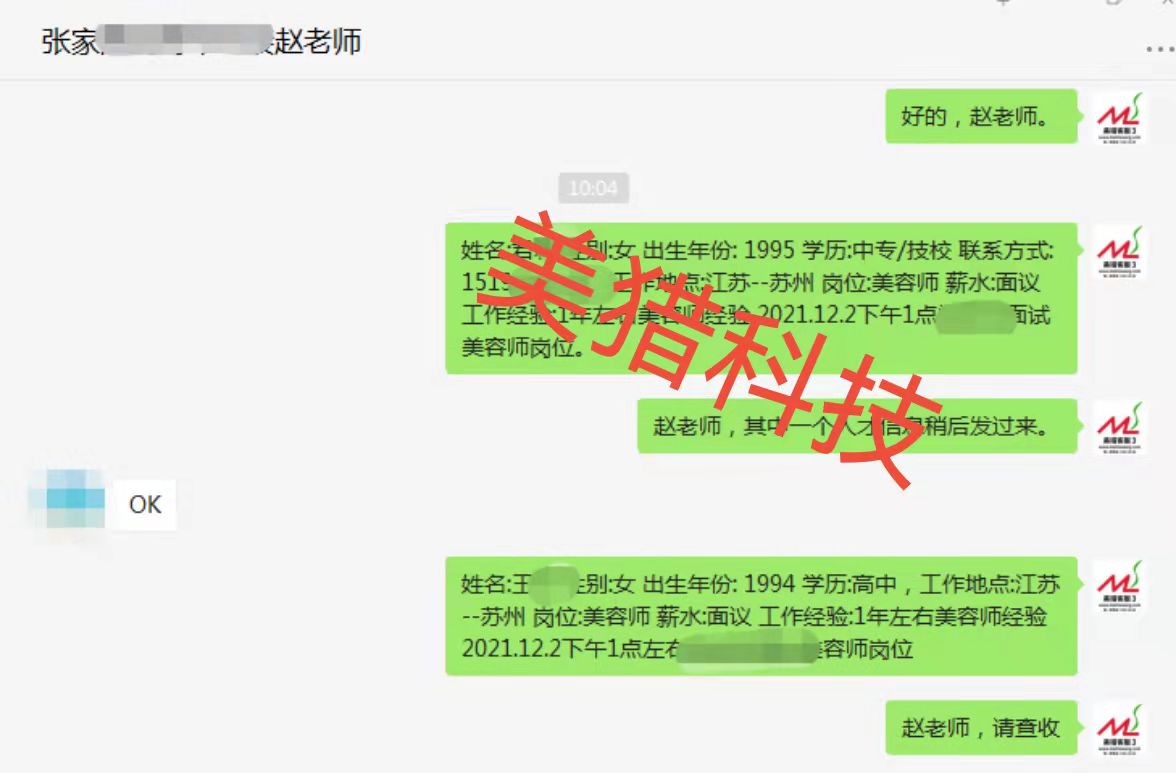Click avatar next to the 1995 resume message
This screenshot has height=773, width=1176.
click(x=1119, y=251)
